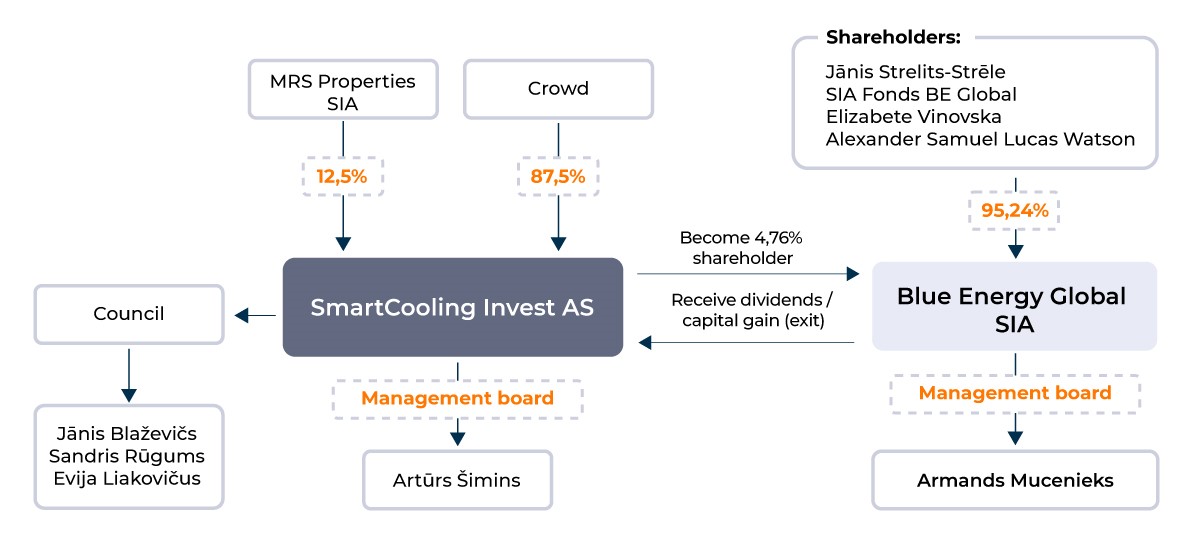Click the name Sandris Rūgums
This screenshot has width=1200, height=549.
pos(127,456)
